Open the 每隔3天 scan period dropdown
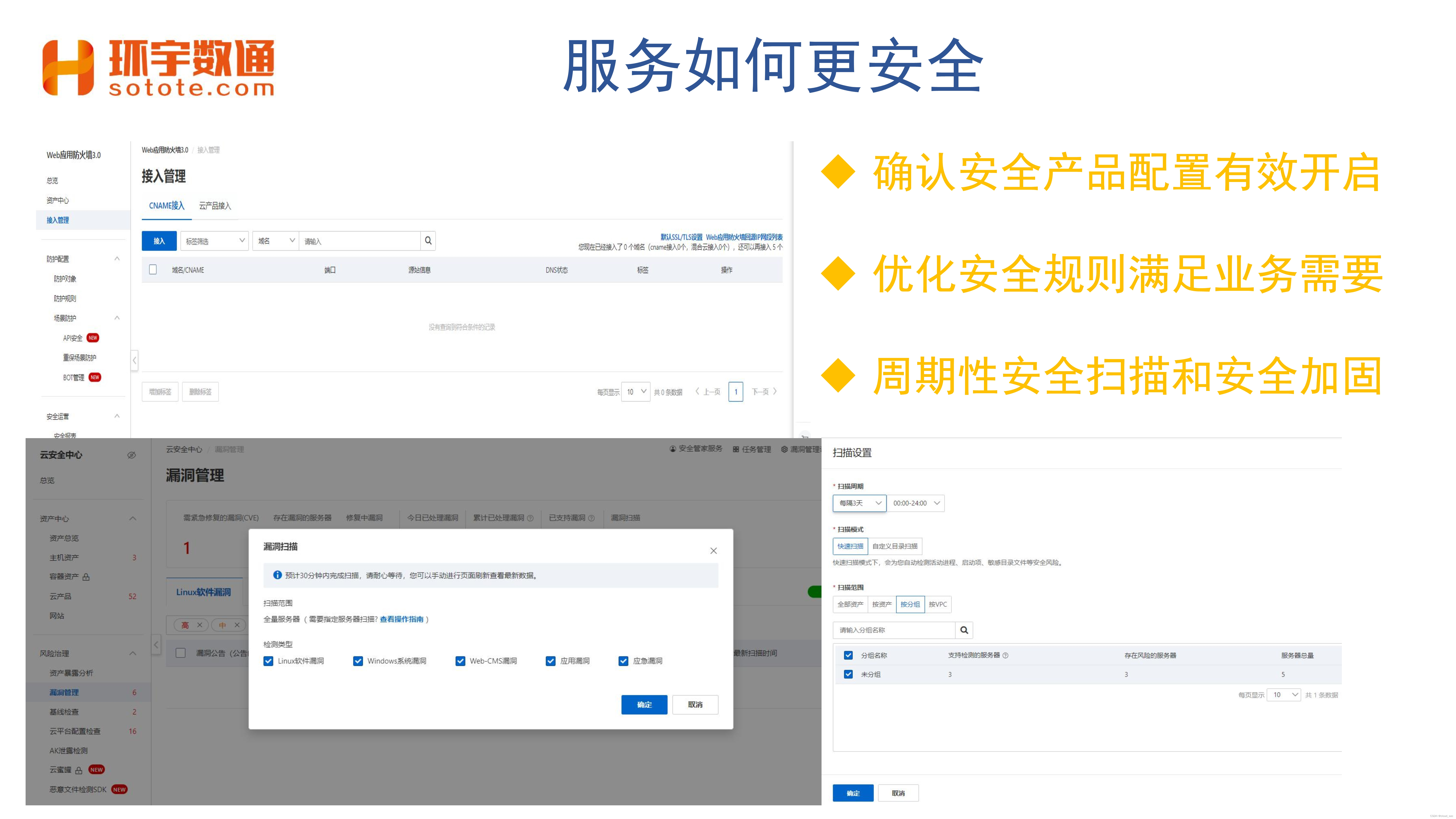 tap(859, 503)
